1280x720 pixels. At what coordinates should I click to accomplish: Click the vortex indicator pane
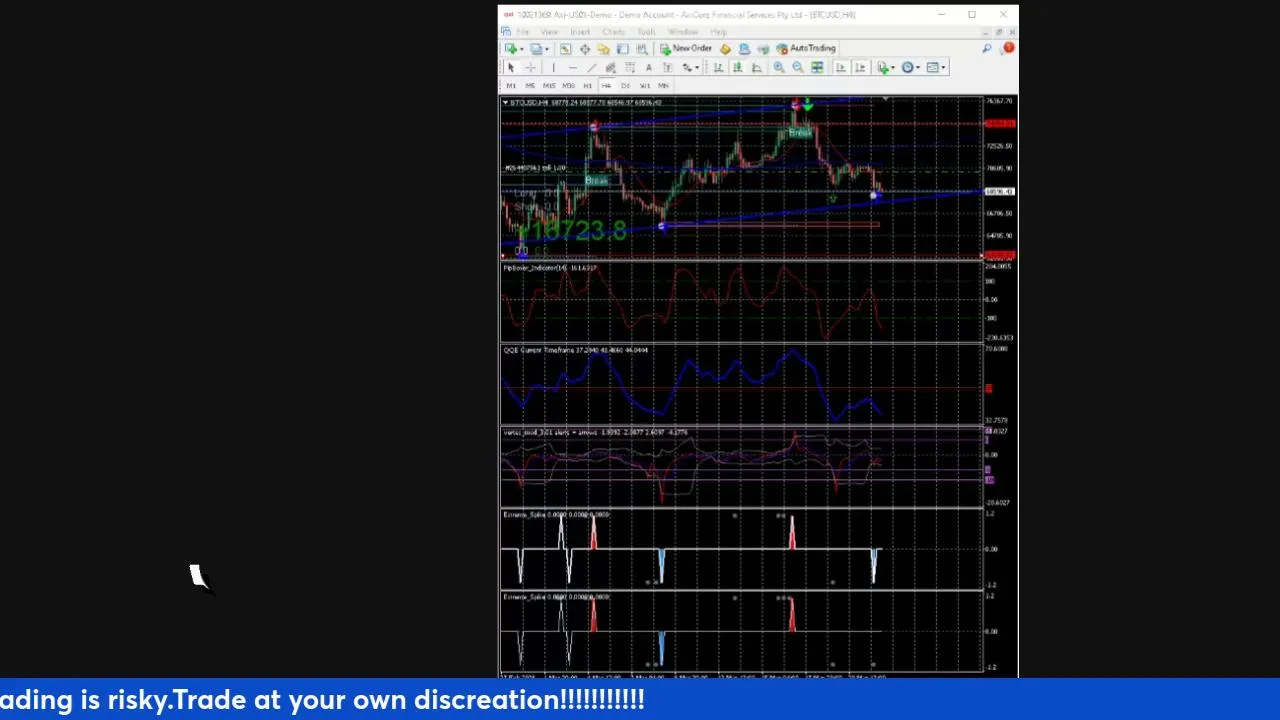[x=742, y=467]
